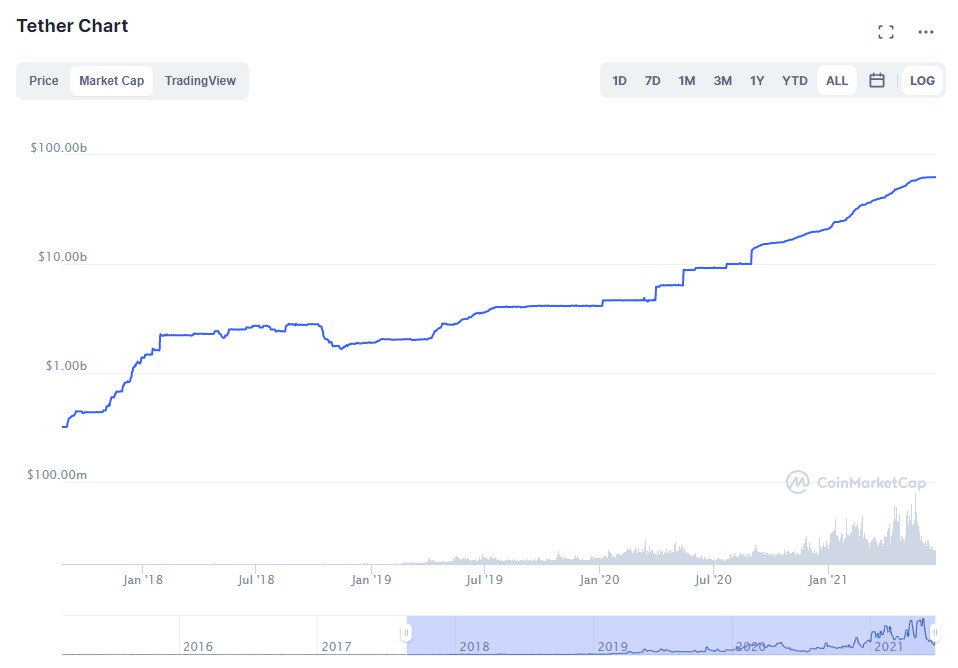Click the Jul '19 axis label

484,579
